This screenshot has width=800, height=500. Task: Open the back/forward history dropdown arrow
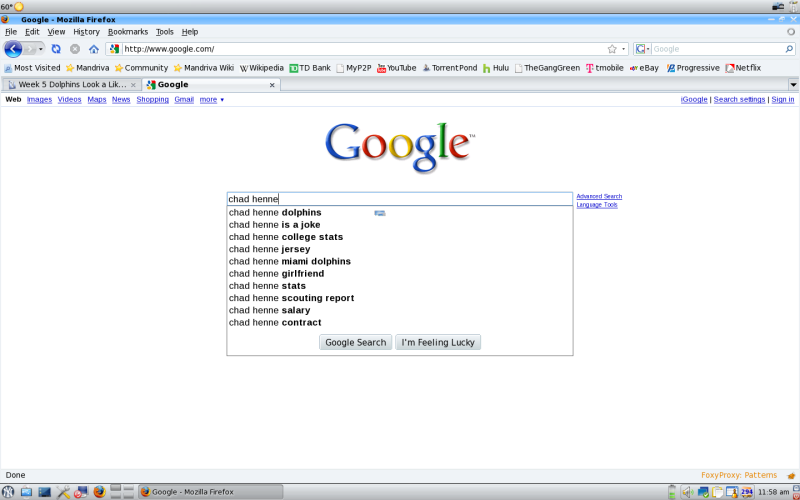click(x=41, y=49)
